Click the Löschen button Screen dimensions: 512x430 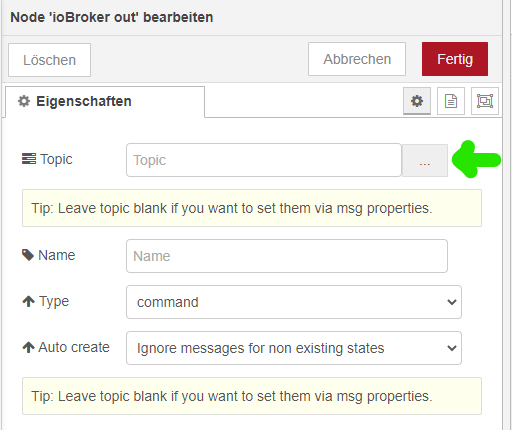tap(49, 60)
